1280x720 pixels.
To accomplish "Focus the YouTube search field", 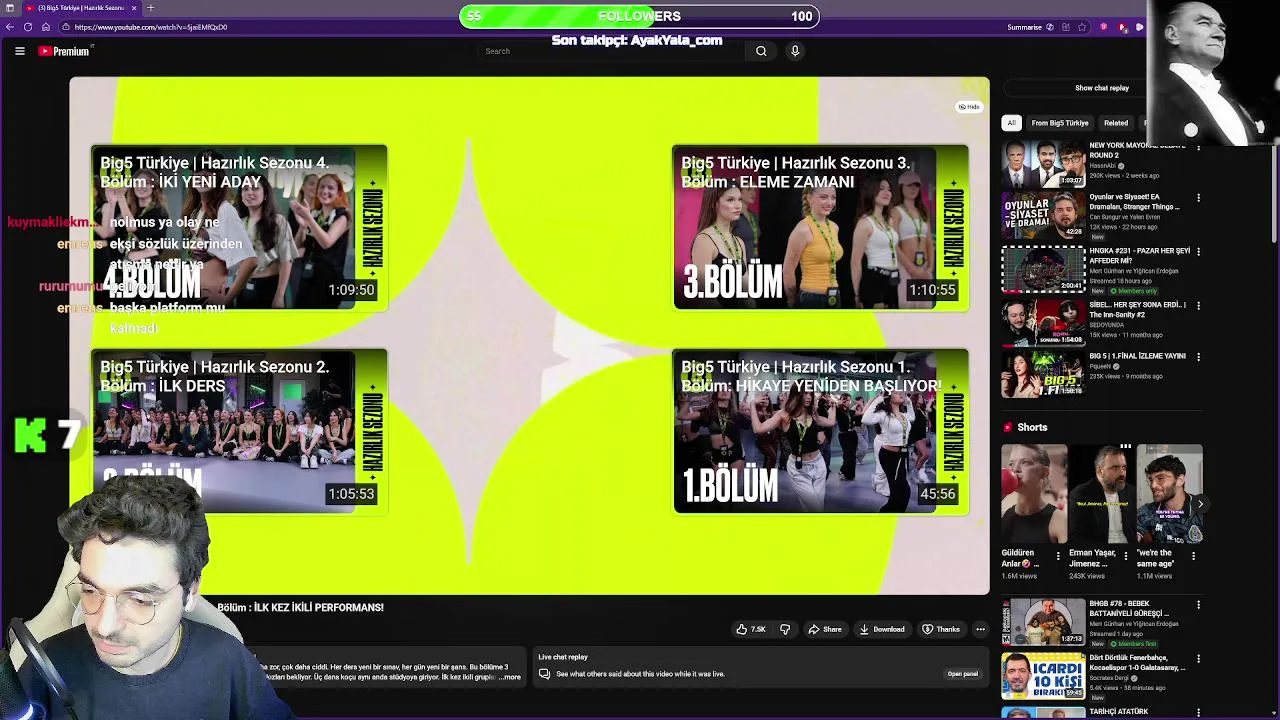I will click(612, 51).
